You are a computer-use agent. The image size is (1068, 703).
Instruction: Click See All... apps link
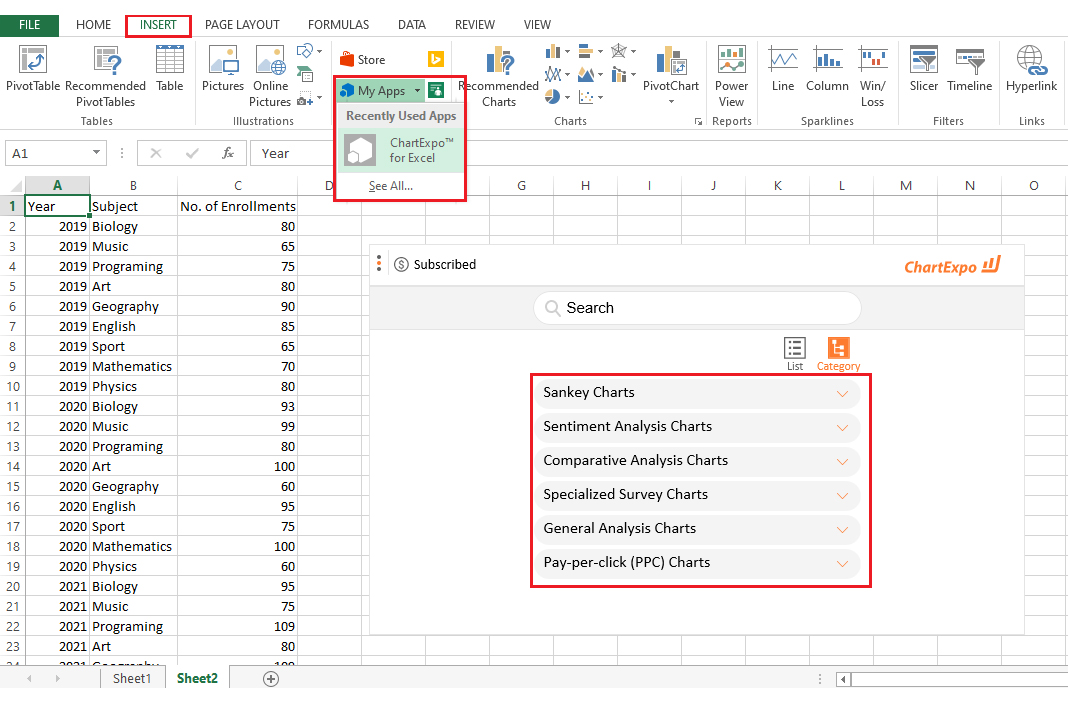tap(391, 186)
